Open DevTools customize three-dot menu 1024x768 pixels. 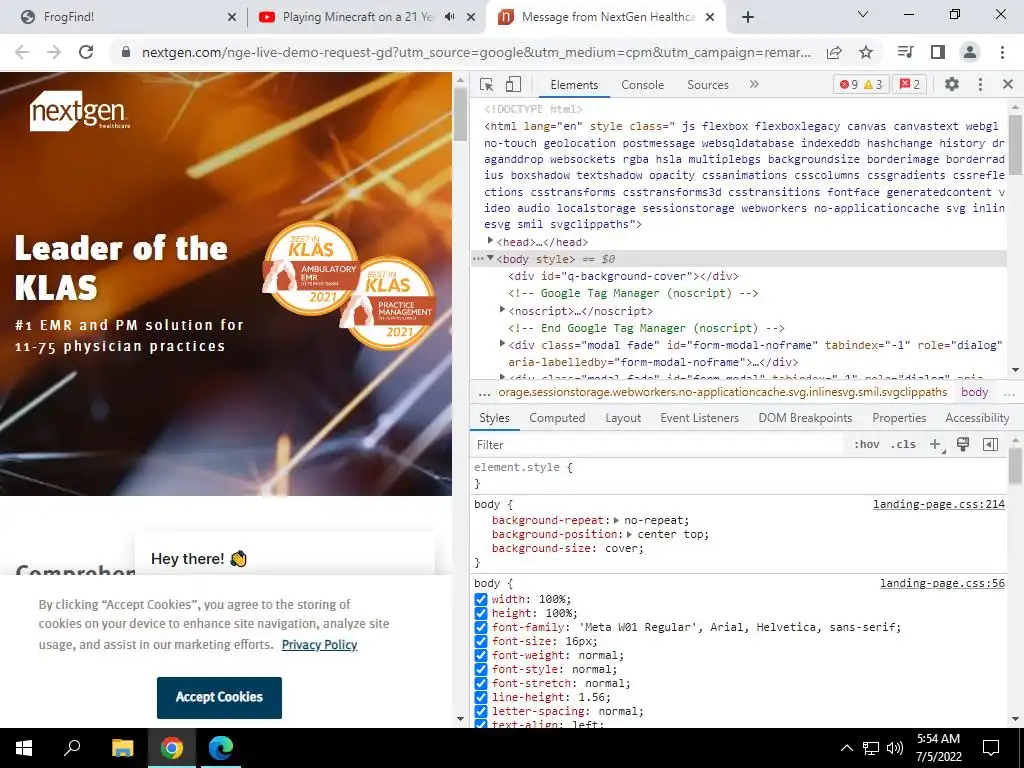pos(980,84)
